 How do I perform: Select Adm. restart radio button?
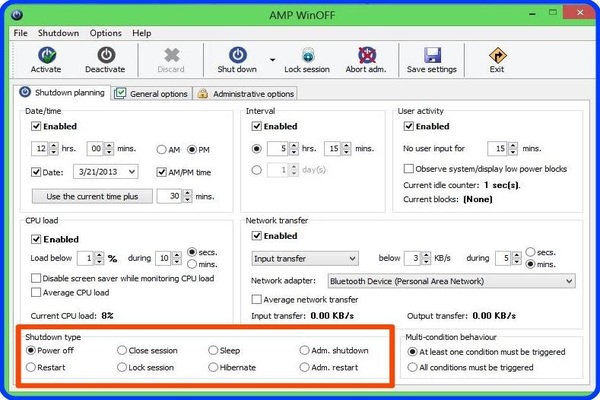tap(304, 367)
